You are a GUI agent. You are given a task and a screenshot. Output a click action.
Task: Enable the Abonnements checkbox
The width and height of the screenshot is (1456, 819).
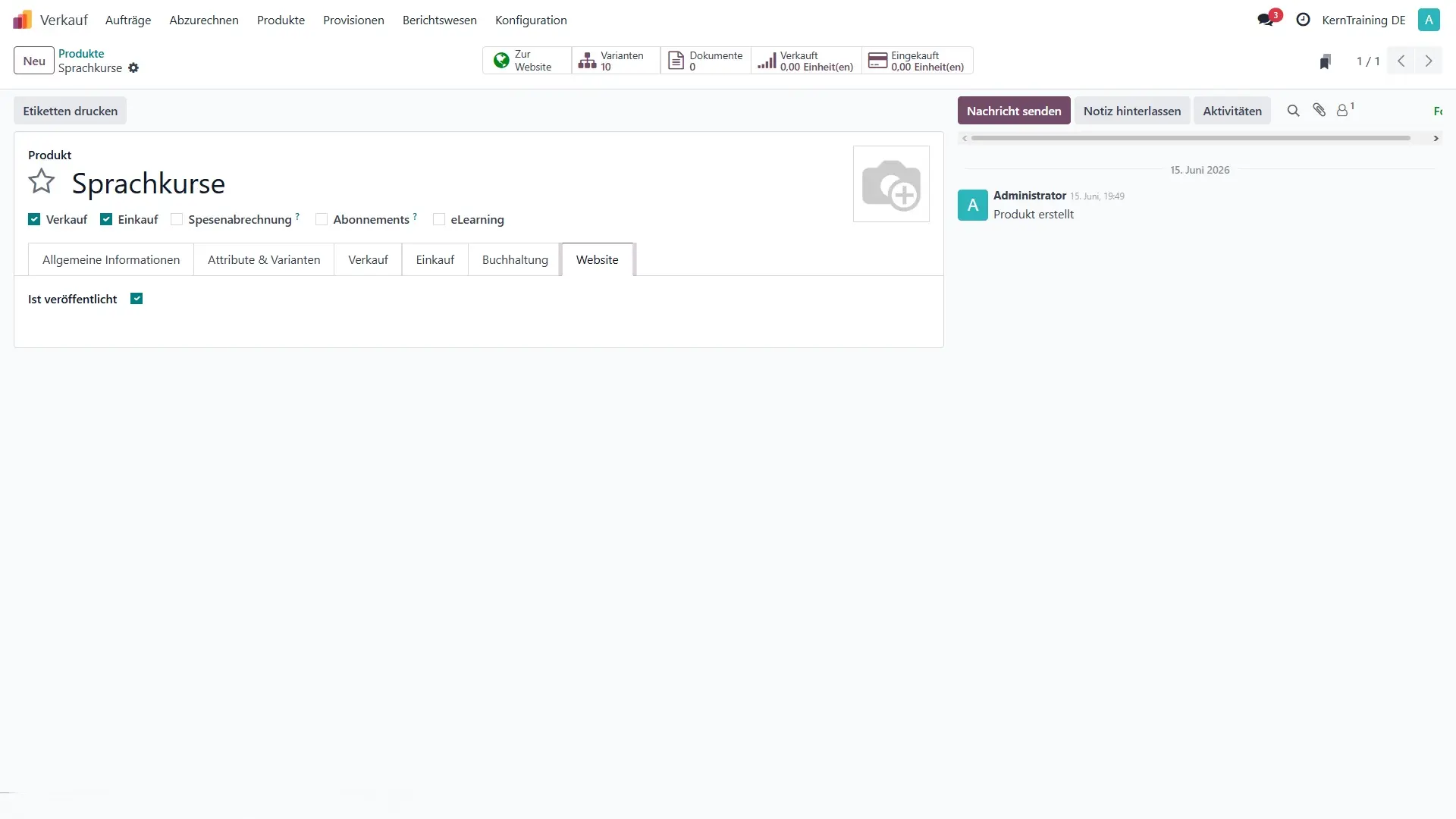[322, 220]
